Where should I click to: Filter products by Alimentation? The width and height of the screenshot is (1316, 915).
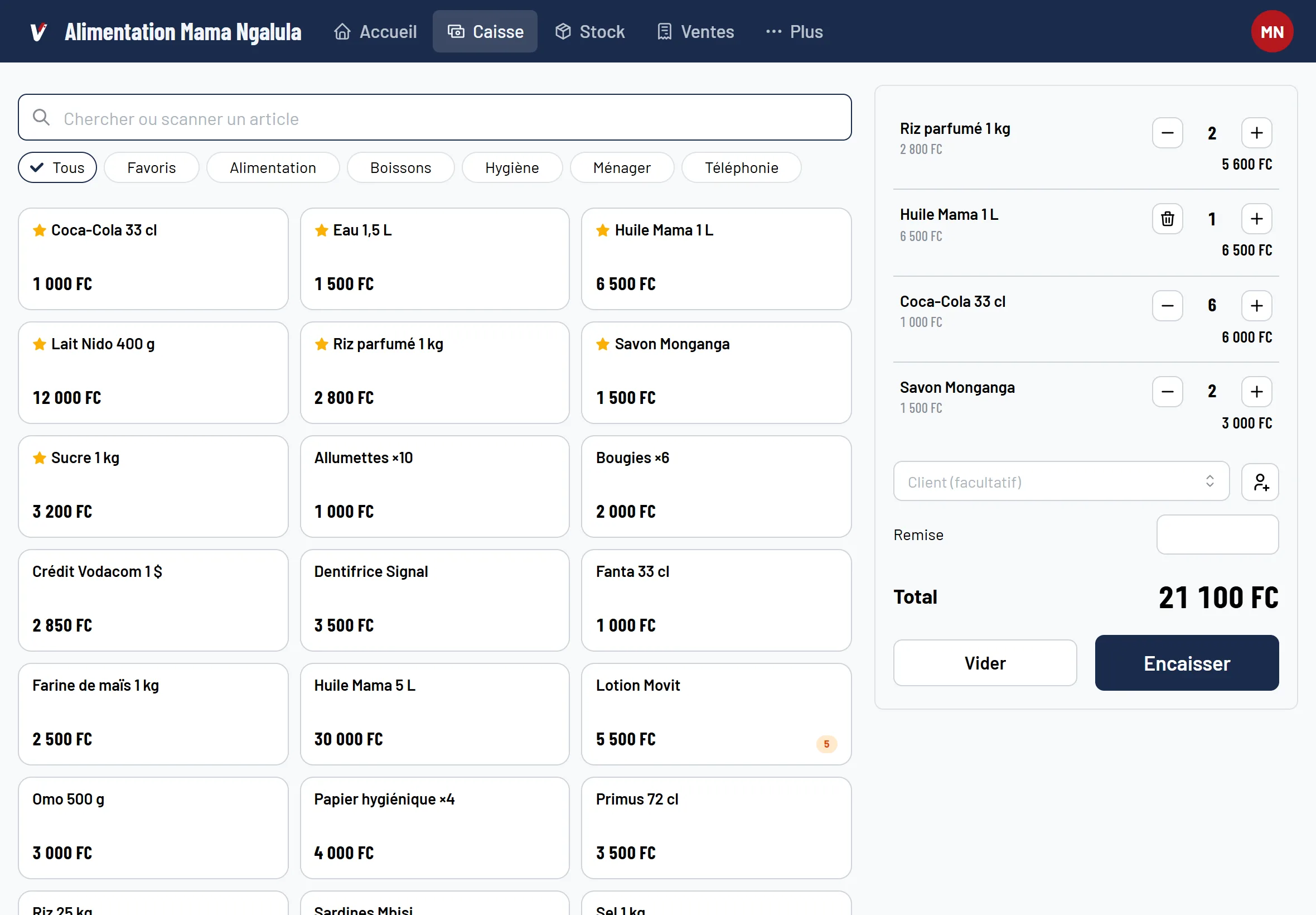coord(273,167)
